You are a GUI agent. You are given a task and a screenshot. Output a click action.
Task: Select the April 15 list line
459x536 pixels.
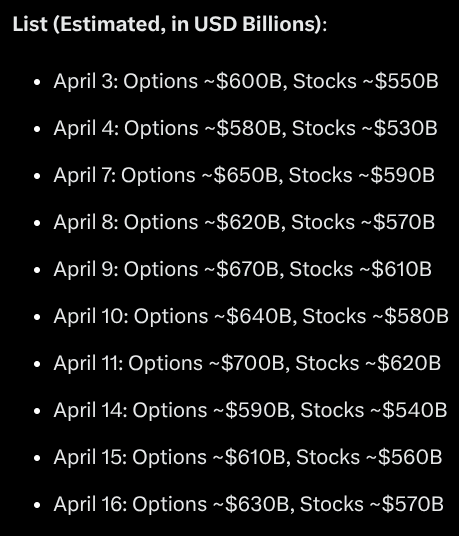click(248, 457)
